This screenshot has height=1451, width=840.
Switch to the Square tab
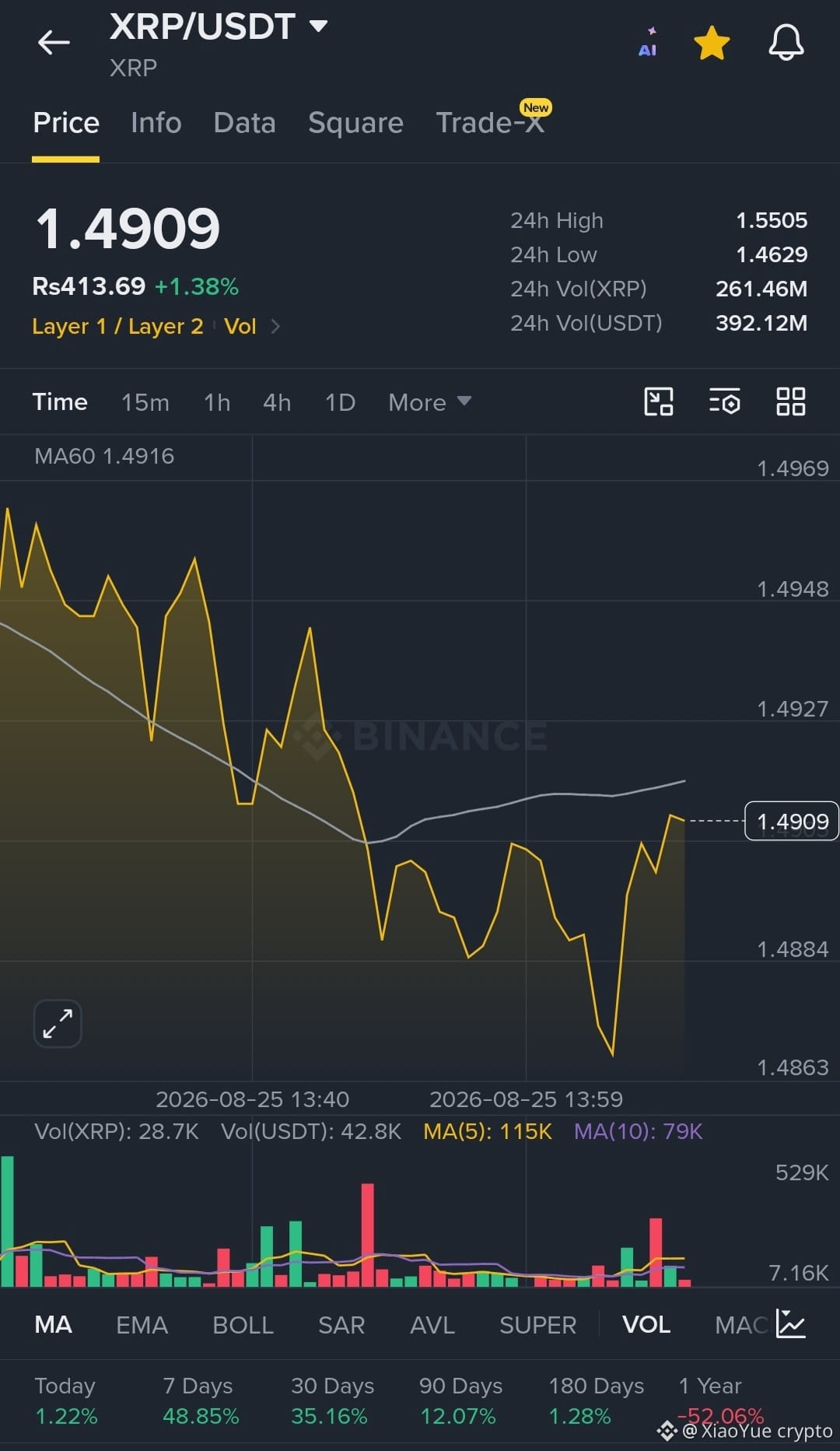click(355, 123)
